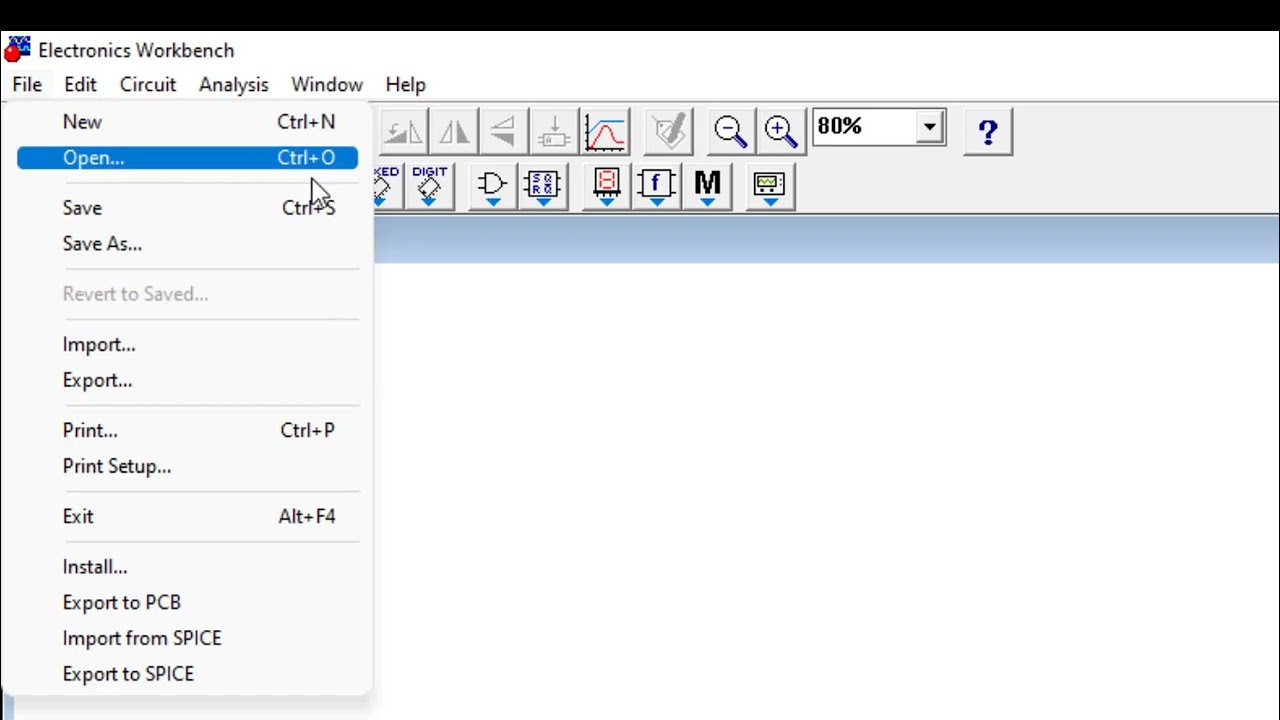Open the Miscellaneous 'M' parts bin

[707, 186]
